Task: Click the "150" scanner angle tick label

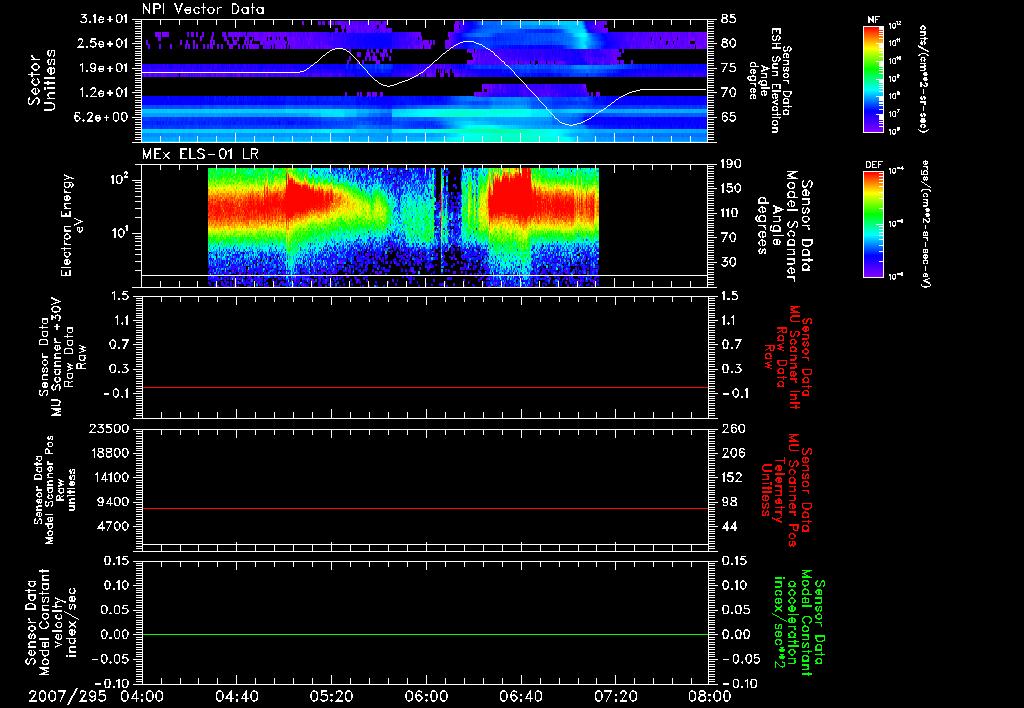Action: pos(733,188)
